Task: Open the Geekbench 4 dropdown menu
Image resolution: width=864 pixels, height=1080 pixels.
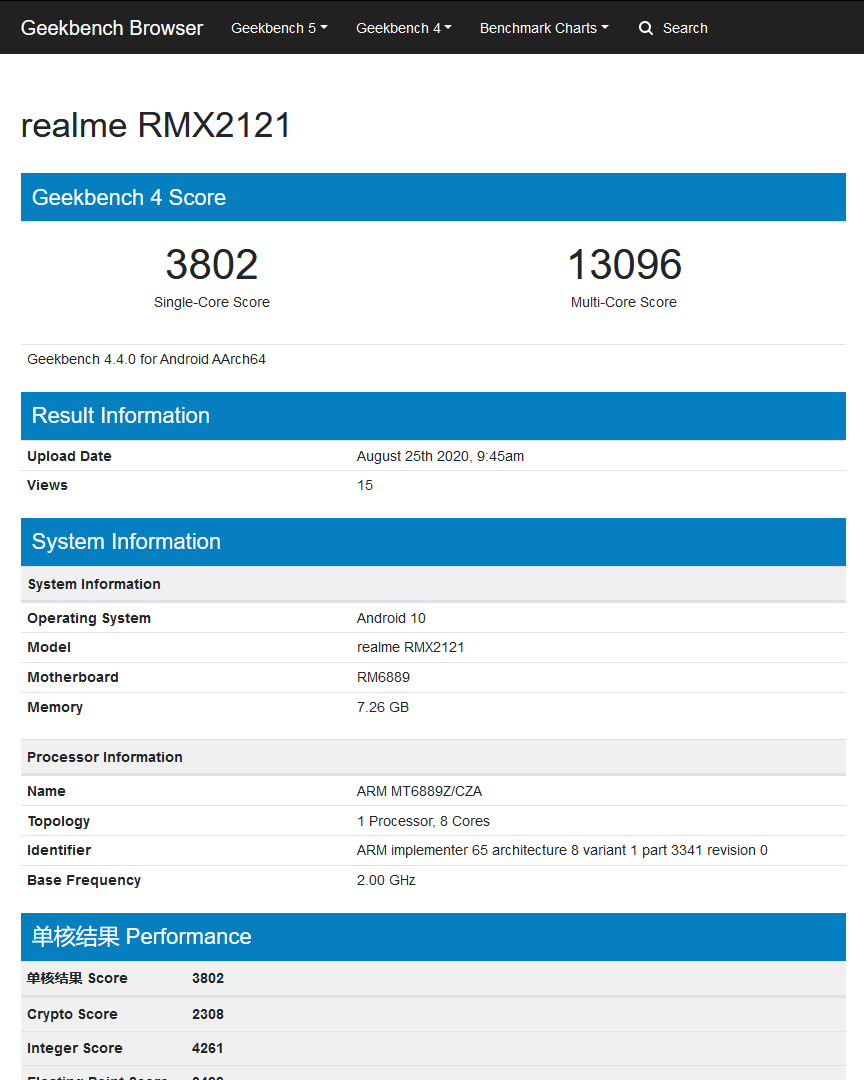Action: click(x=404, y=28)
